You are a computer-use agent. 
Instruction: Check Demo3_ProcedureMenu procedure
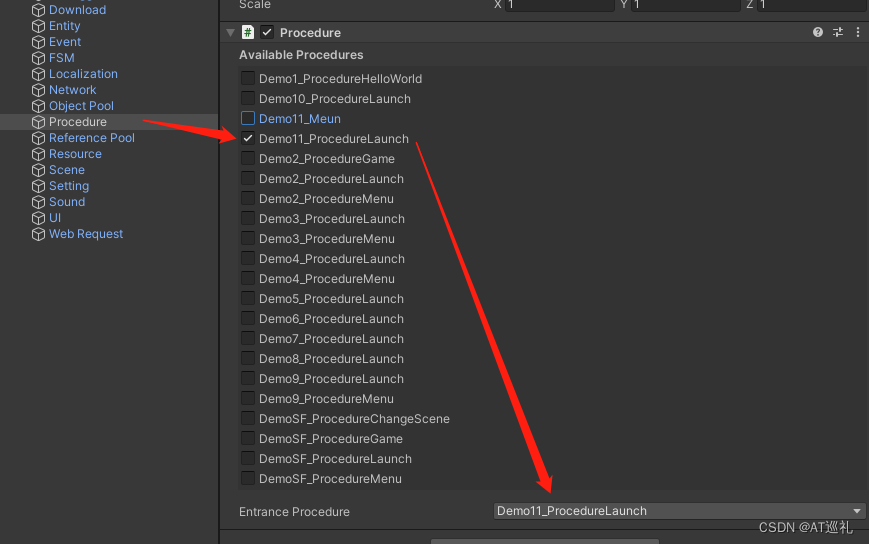pos(248,238)
